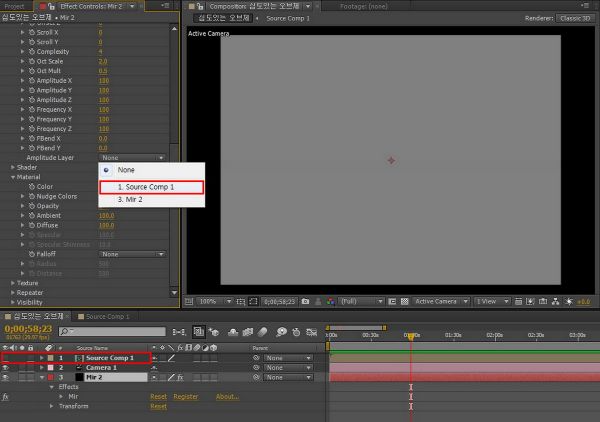Click the Oct Scale value field
The image size is (600, 422).
coord(104,61)
